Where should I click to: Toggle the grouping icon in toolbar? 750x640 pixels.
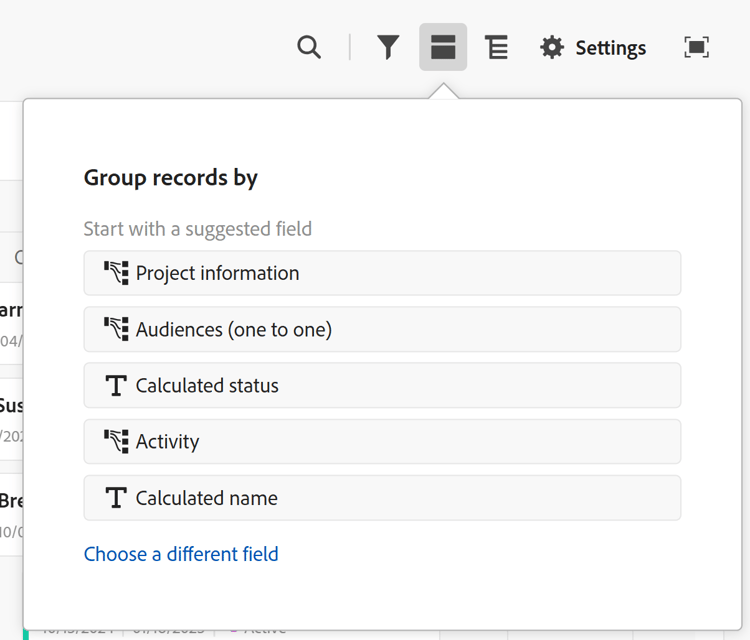pos(443,47)
